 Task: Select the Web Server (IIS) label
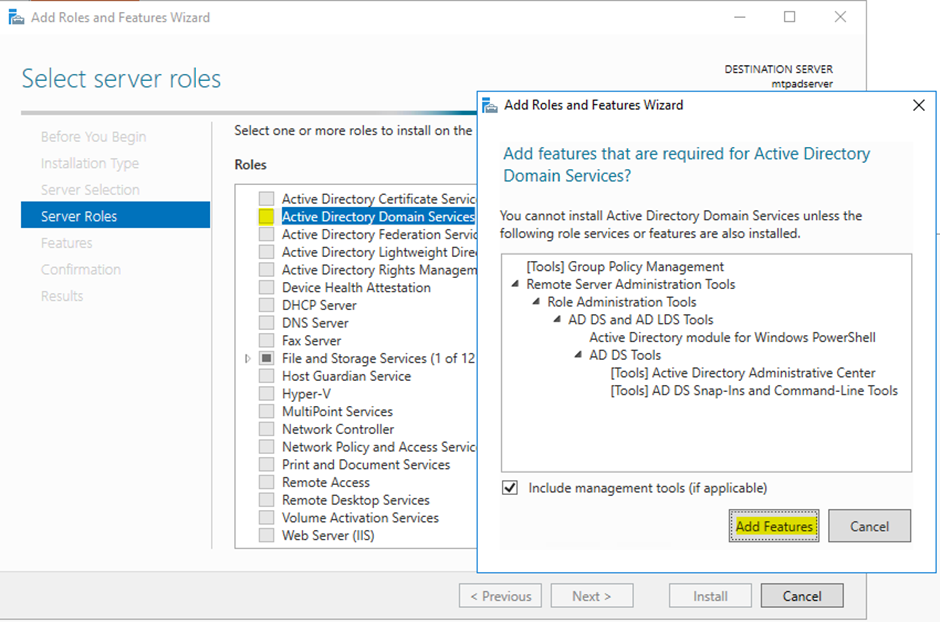[x=328, y=535]
